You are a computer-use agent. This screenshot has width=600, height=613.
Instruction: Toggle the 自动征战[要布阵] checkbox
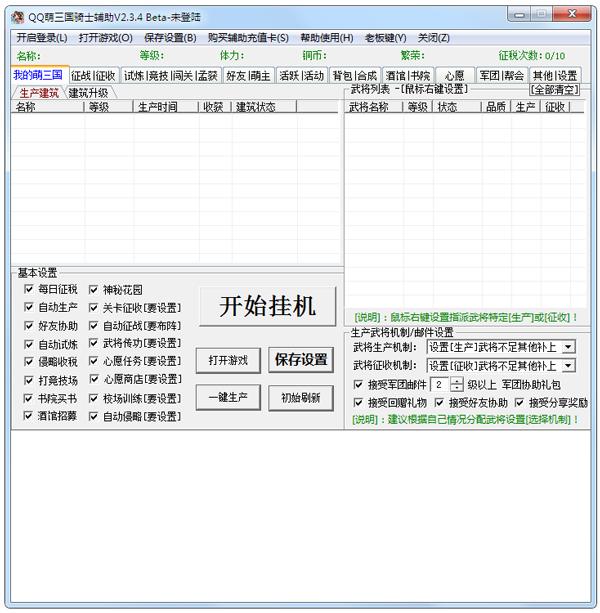tap(93, 325)
